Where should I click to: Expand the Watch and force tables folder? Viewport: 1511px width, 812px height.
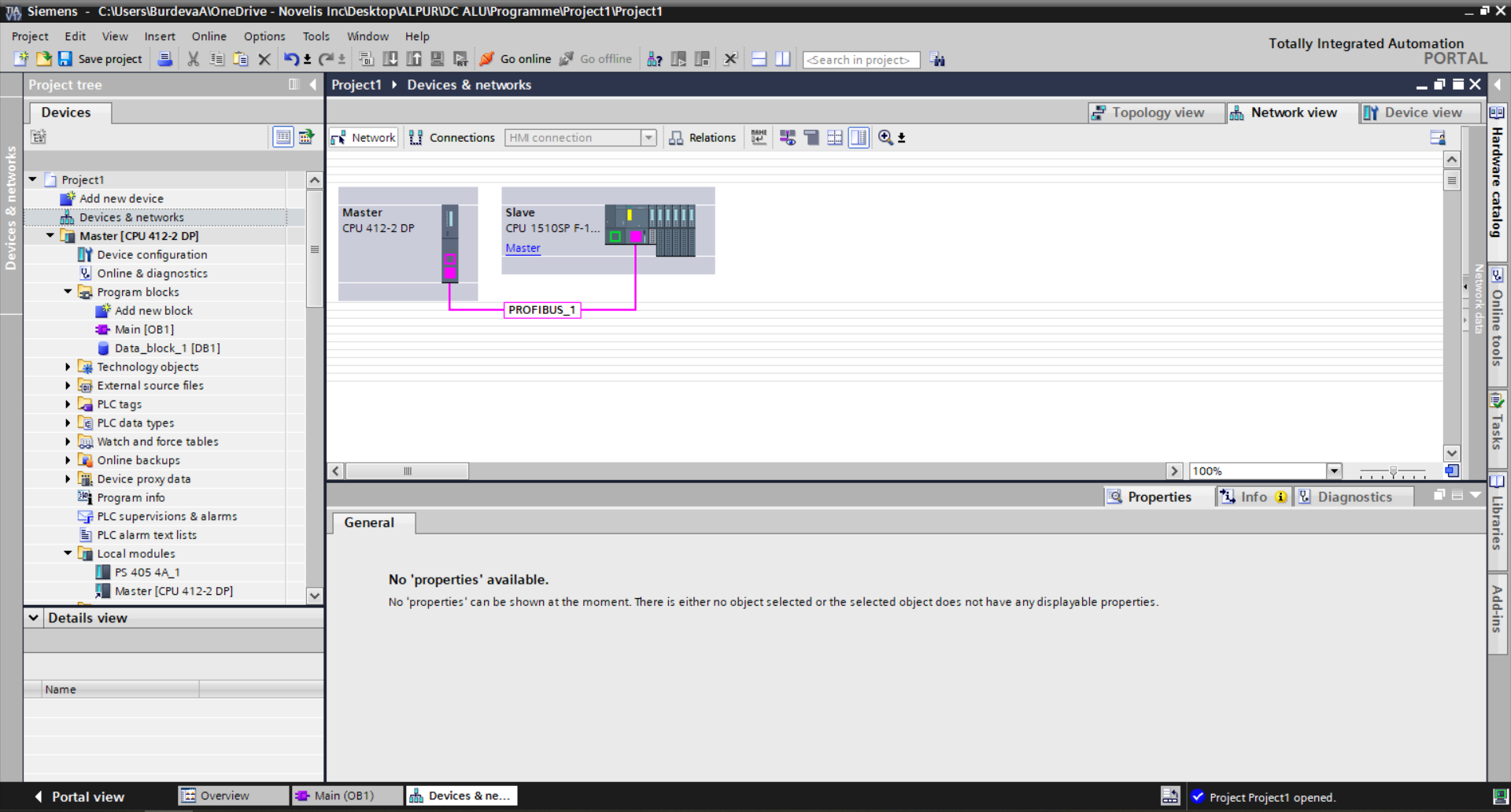(68, 441)
